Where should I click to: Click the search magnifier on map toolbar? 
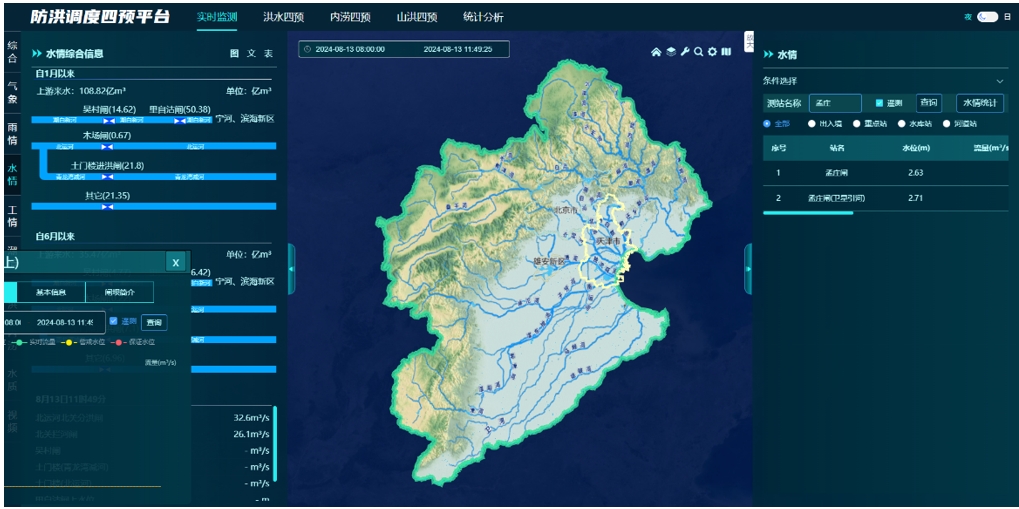coord(698,52)
